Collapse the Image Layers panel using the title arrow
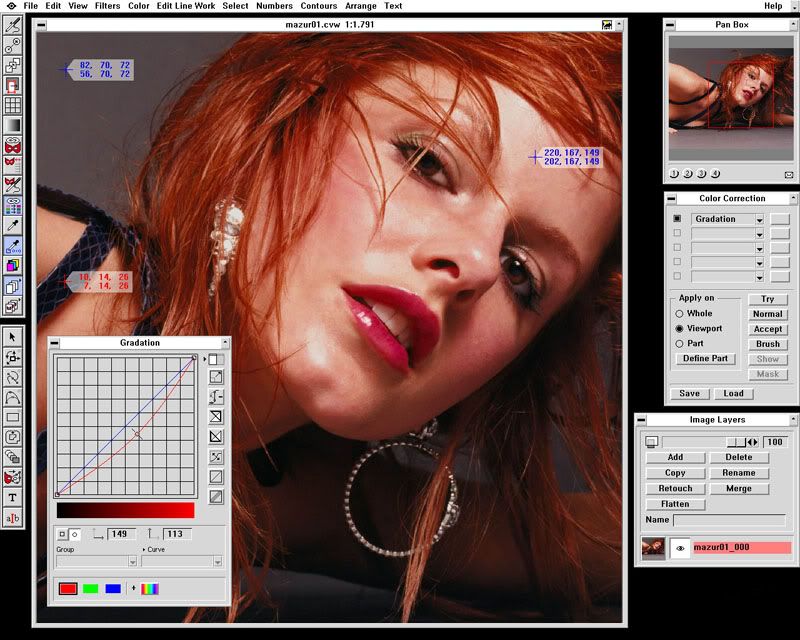The image size is (800, 640). tap(793, 420)
